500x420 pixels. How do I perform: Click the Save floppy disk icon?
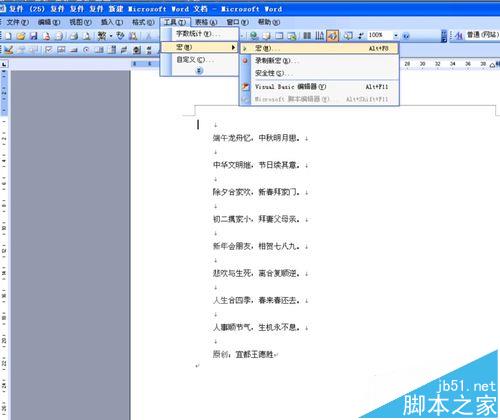click(x=33, y=36)
